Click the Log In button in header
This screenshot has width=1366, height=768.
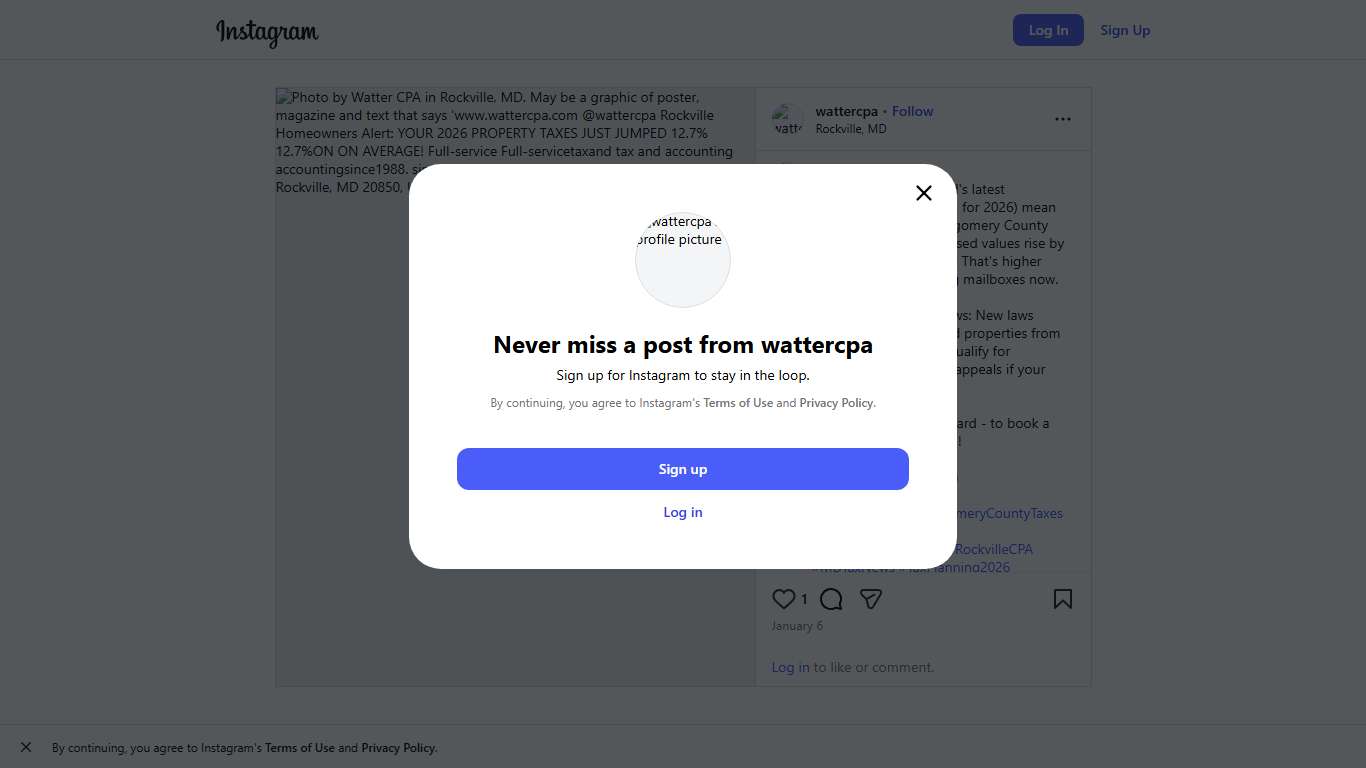1048,30
